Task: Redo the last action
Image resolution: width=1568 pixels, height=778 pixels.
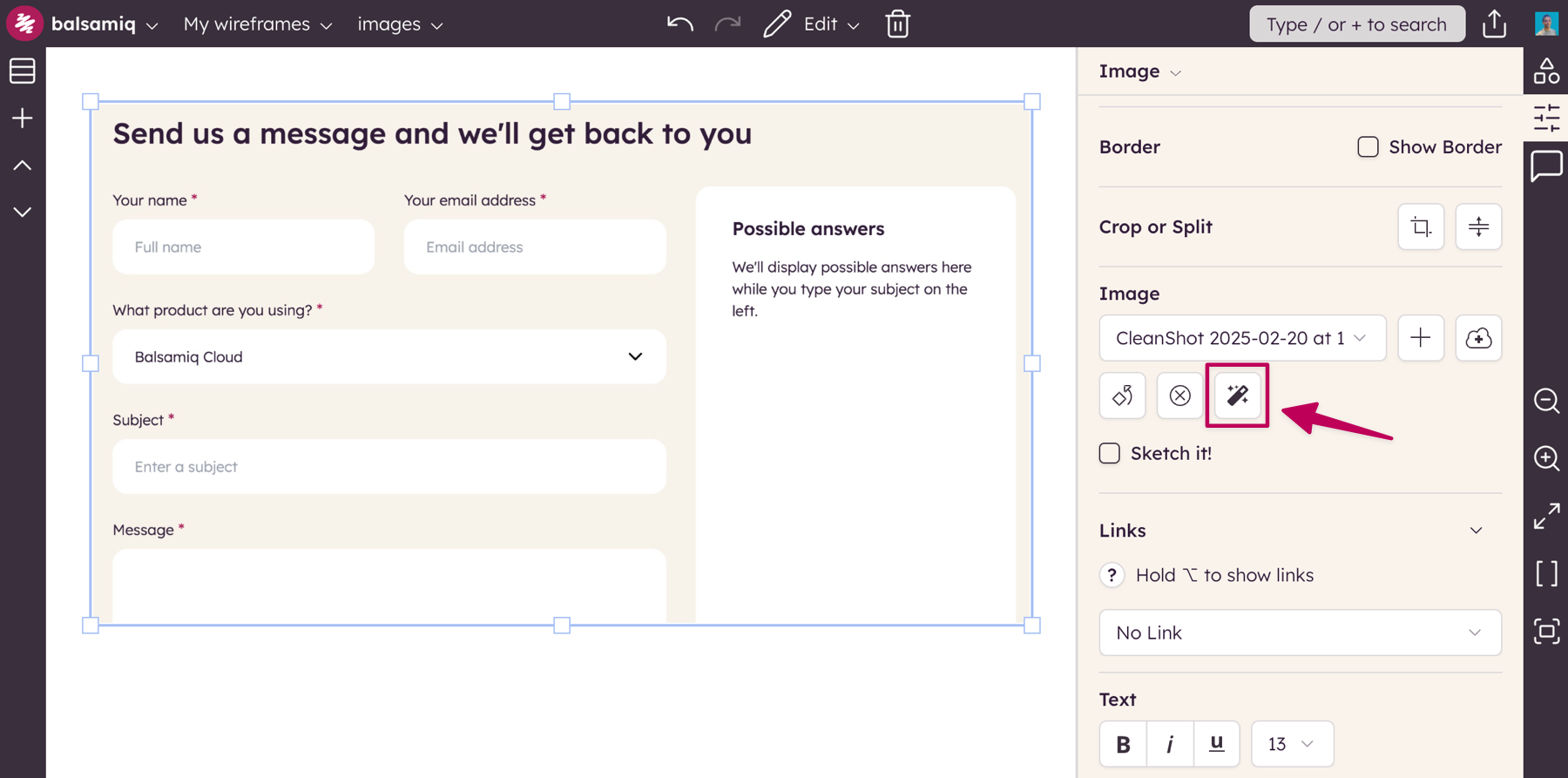Action: (727, 24)
